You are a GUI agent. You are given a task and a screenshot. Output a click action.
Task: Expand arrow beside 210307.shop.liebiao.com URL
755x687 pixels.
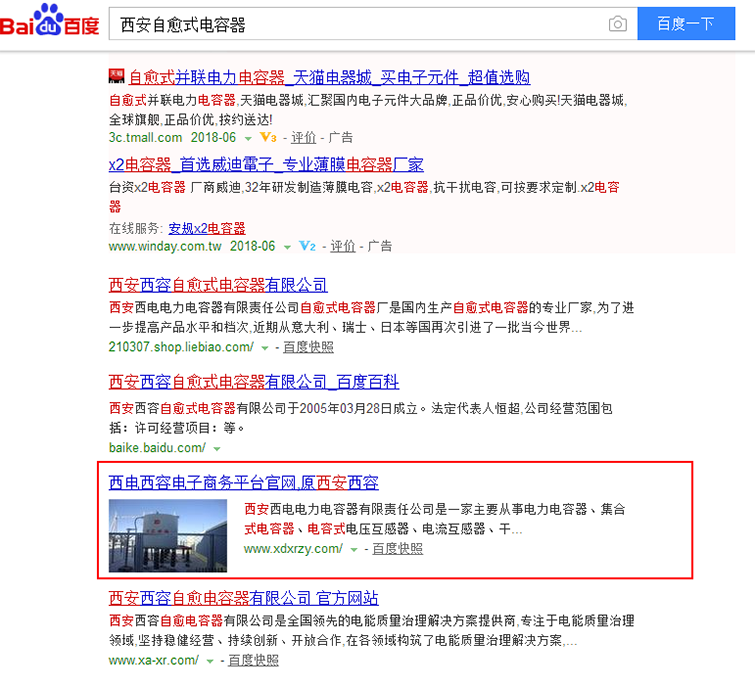[265, 348]
